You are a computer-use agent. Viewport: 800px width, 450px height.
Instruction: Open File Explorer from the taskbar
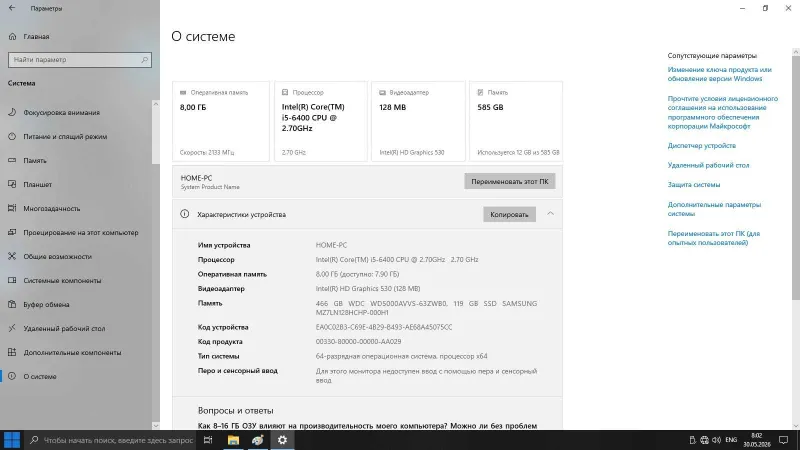[233, 440]
